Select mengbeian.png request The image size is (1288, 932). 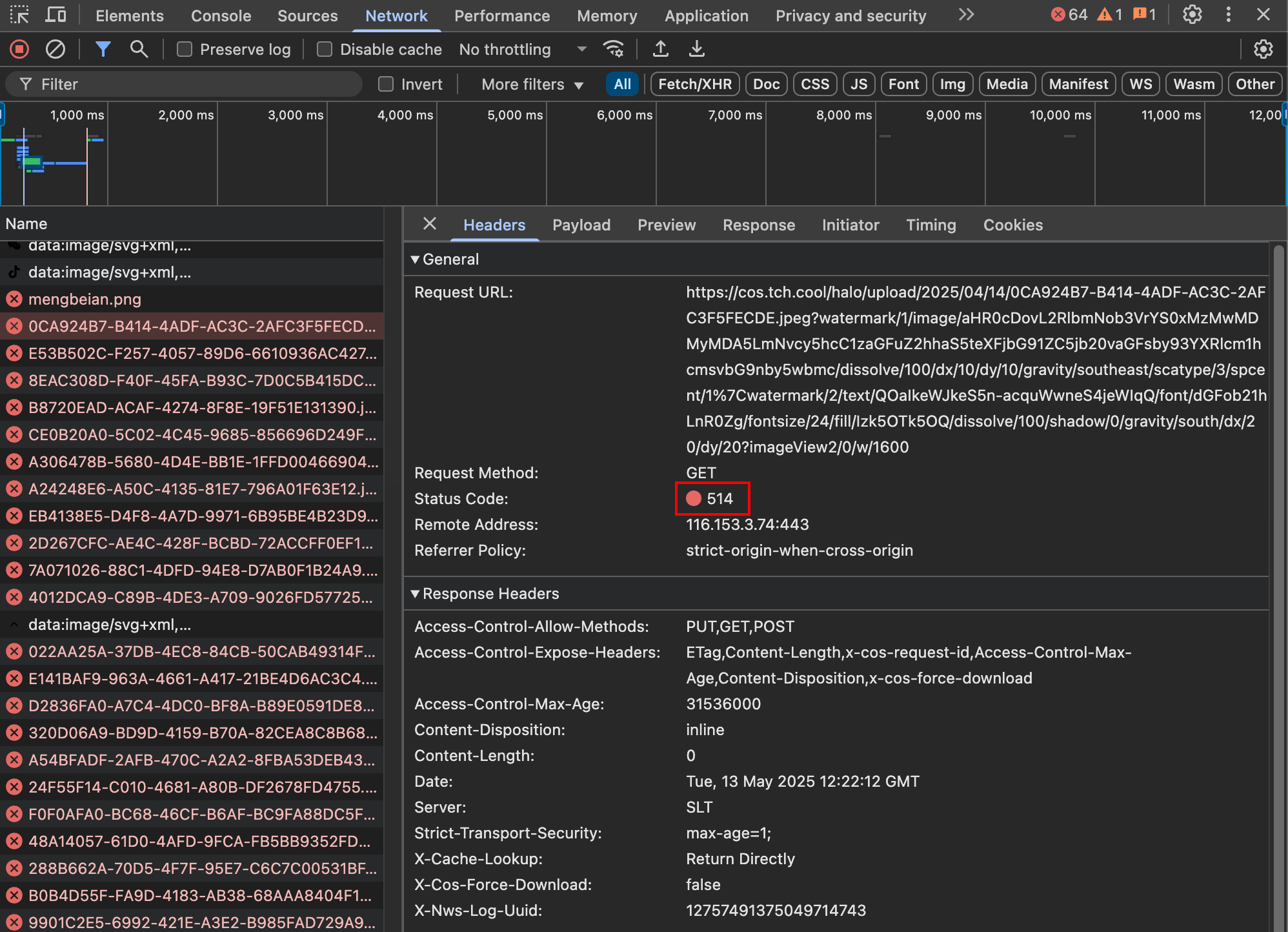[x=85, y=299]
